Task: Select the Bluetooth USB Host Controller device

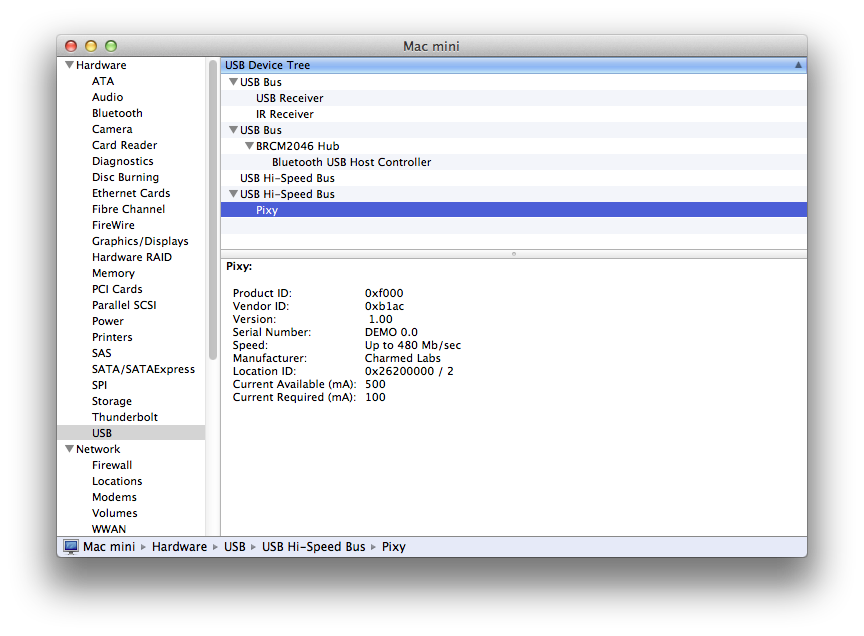Action: tap(351, 162)
